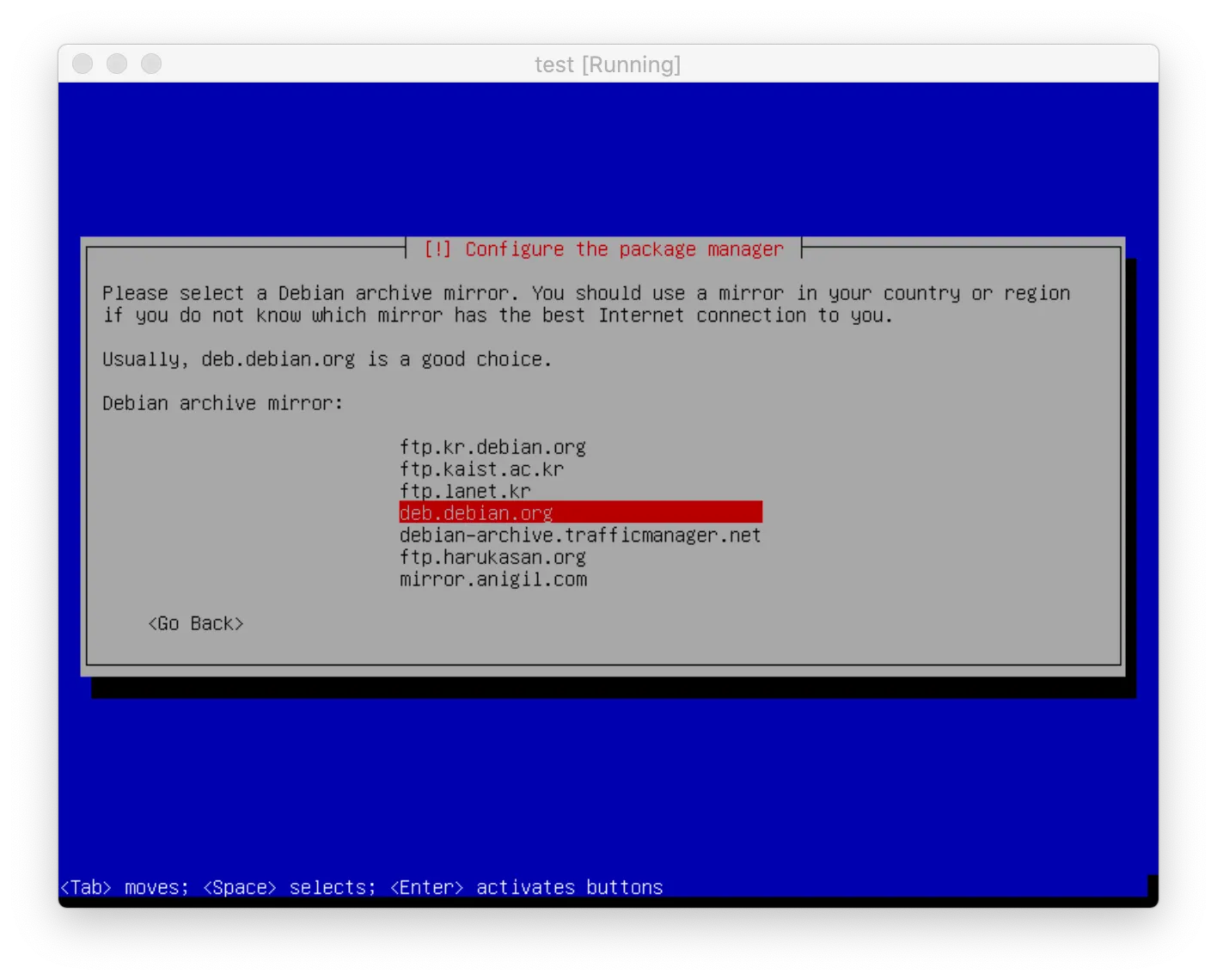Viewport: 1217px width, 980px height.
Task: Select the ftp.kaist.ac.kr mirror
Action: click(481, 469)
